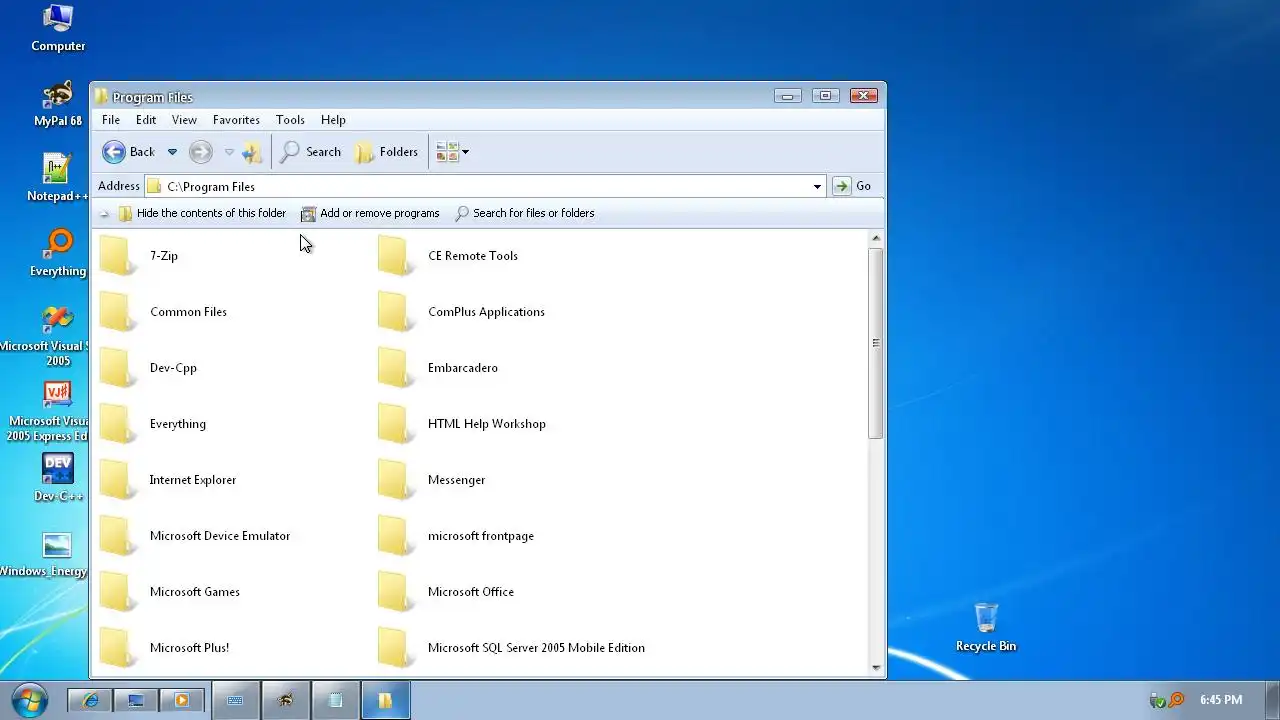Expand the Address bar dropdown arrow
Viewport: 1280px width, 720px height.
(817, 186)
